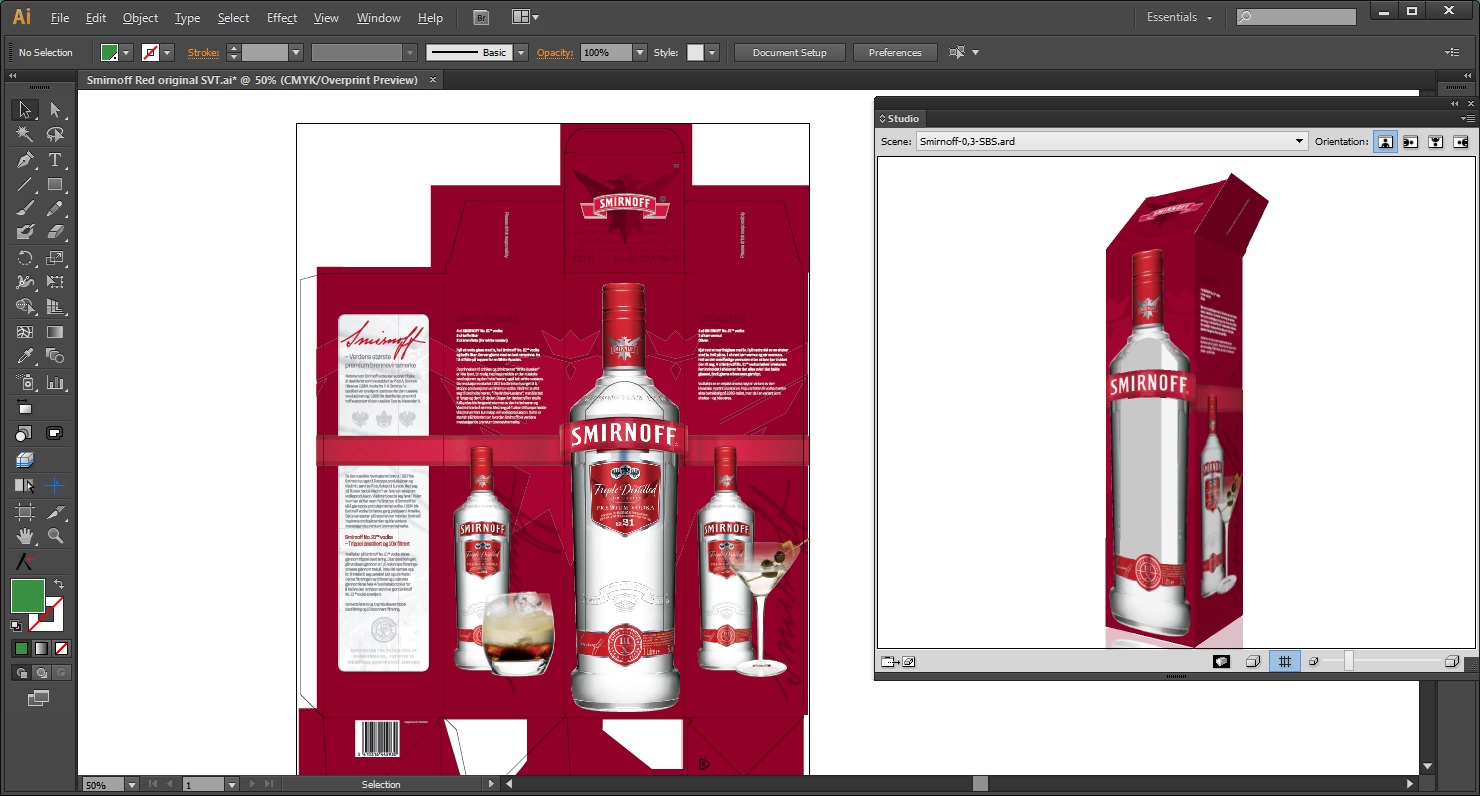This screenshot has height=796, width=1480.
Task: Select the Scale tool
Action: [55, 258]
